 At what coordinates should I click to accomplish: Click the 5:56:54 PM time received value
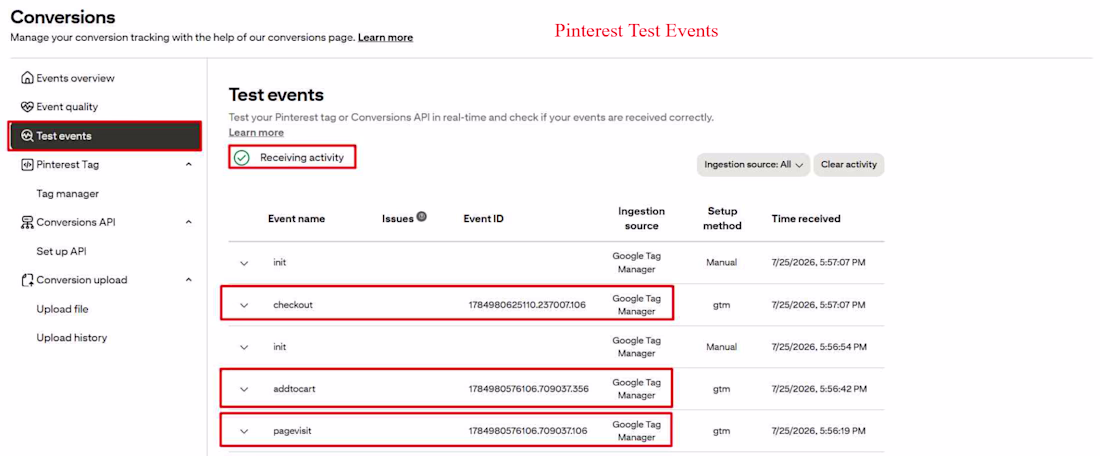click(819, 347)
